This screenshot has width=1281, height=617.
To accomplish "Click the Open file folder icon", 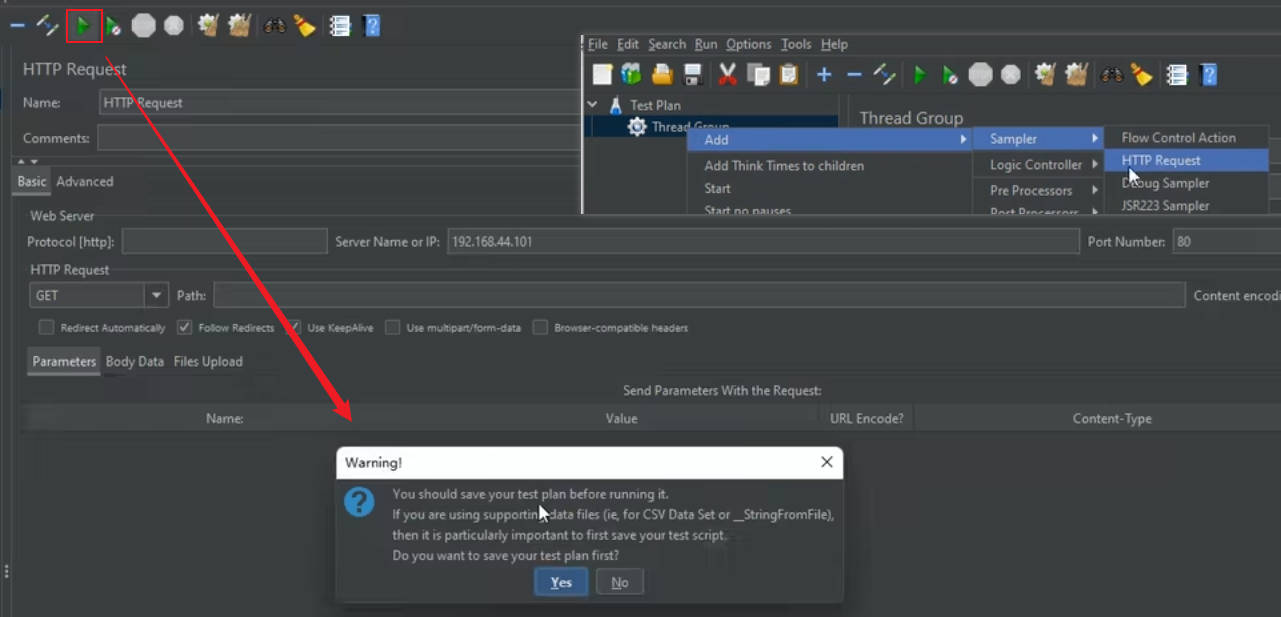I will coord(662,74).
